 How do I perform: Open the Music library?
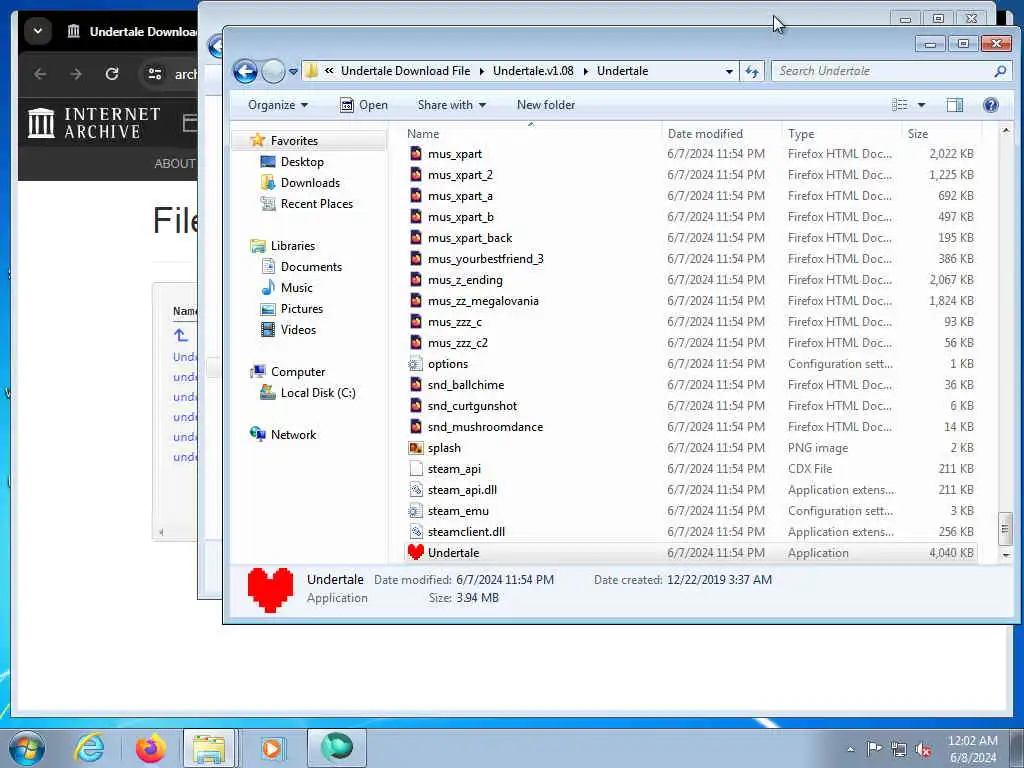tap(296, 288)
